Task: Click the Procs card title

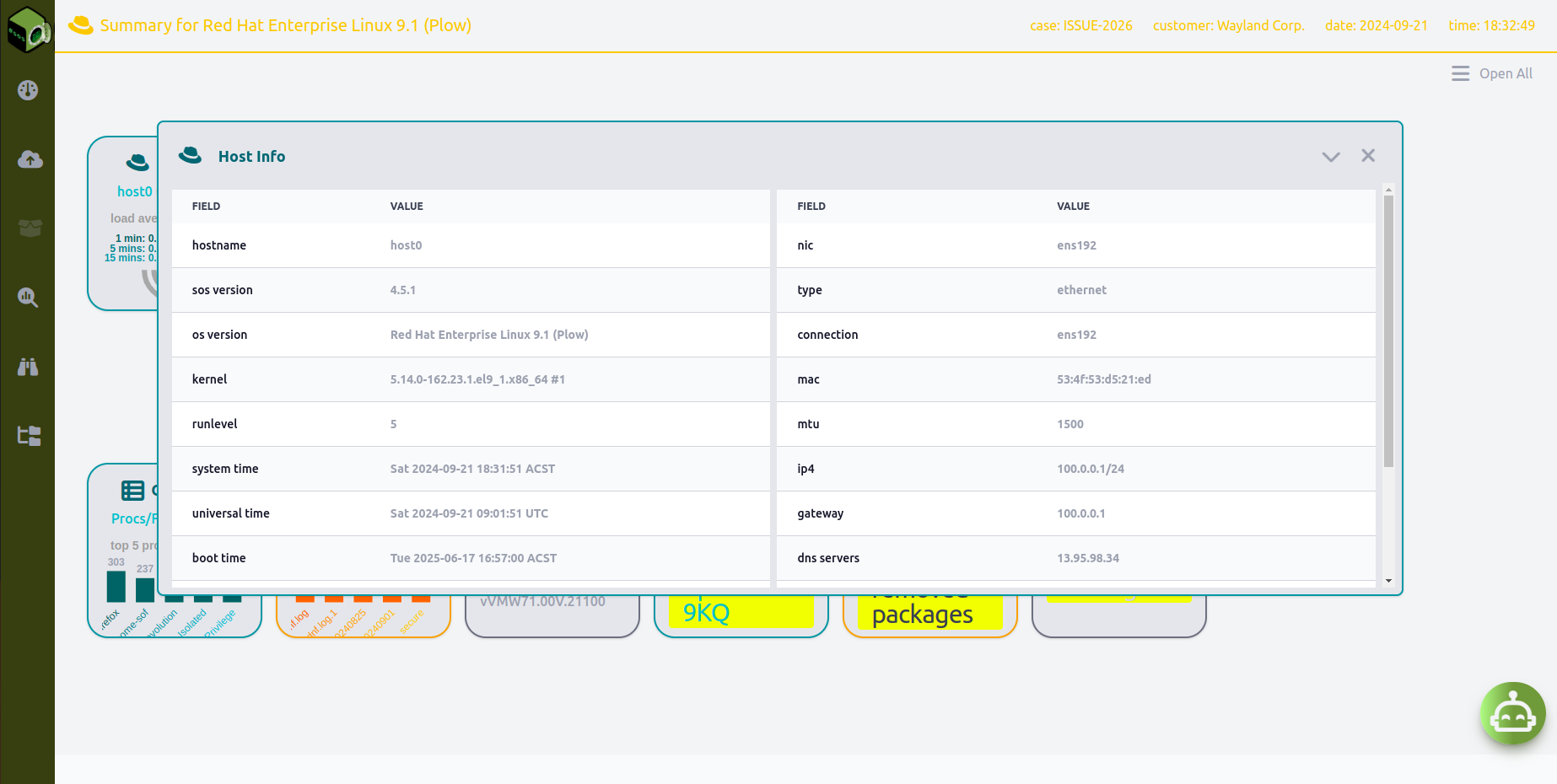Action: click(x=134, y=518)
